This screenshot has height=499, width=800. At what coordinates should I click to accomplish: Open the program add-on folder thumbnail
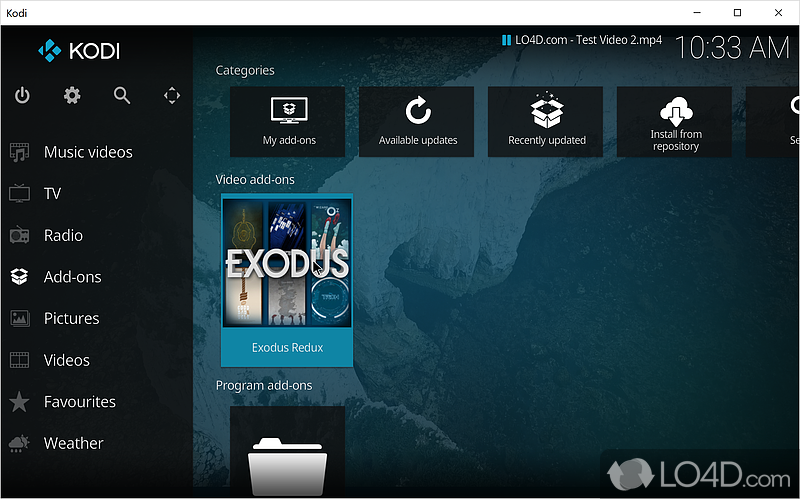pos(287,452)
